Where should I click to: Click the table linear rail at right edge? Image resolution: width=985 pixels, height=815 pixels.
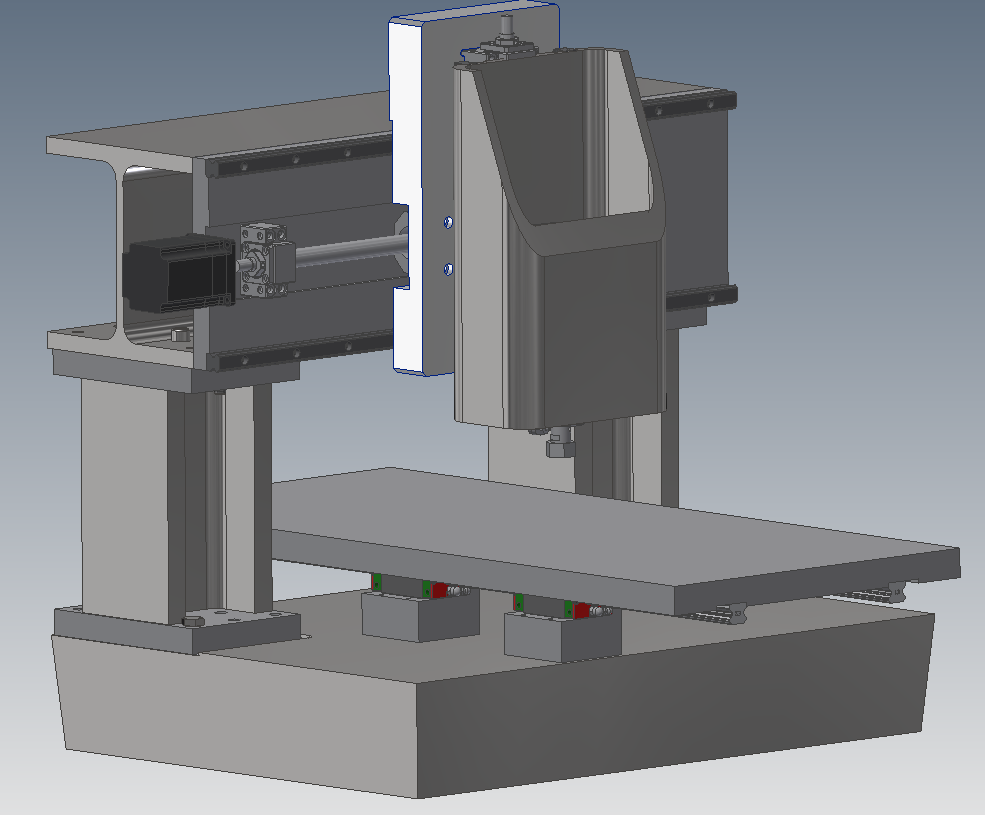click(870, 594)
